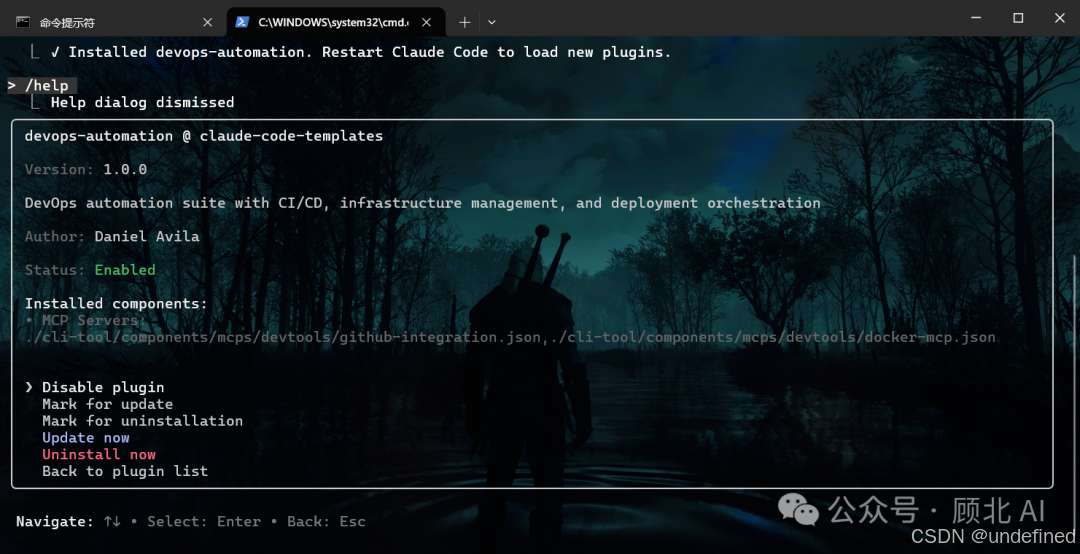Minimize the terminal window
The image size is (1080, 554).
tap(976, 18)
